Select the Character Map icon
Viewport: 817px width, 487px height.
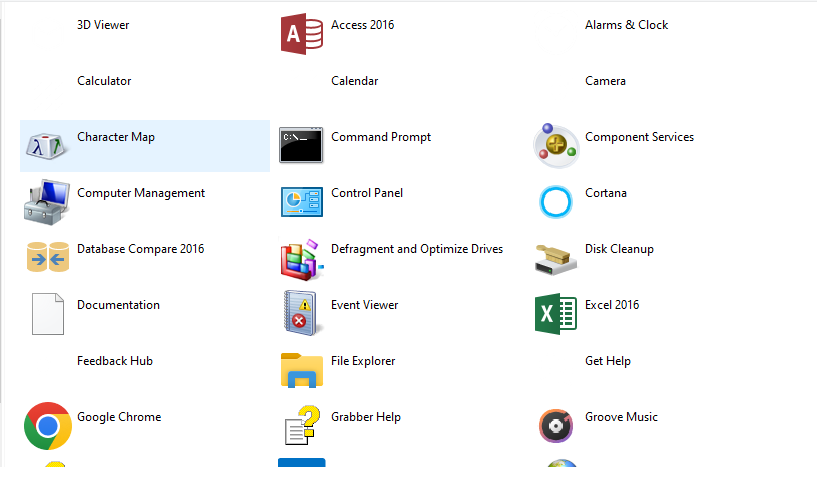tap(47, 146)
